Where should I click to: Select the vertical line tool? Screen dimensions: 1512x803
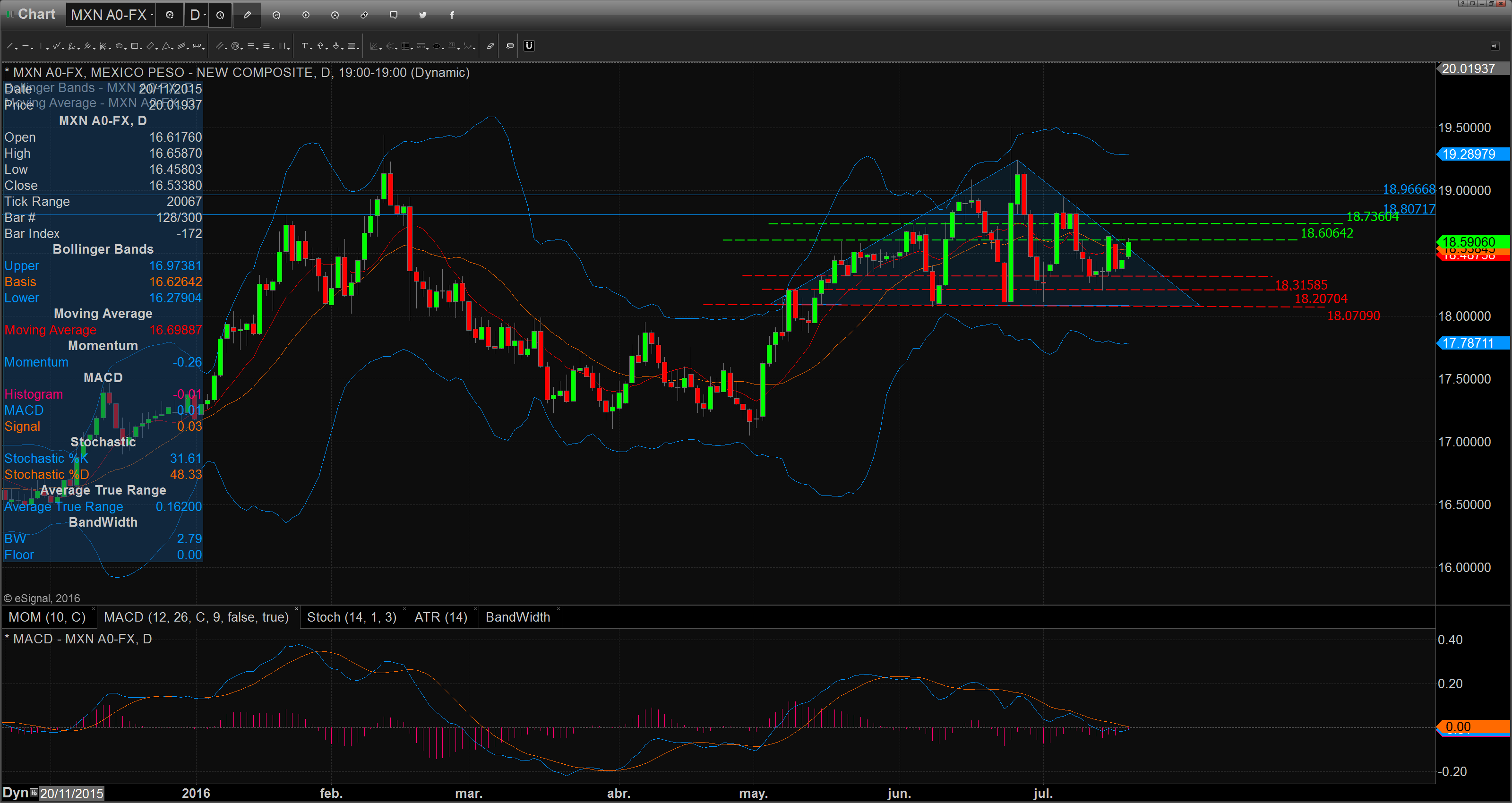[41, 46]
